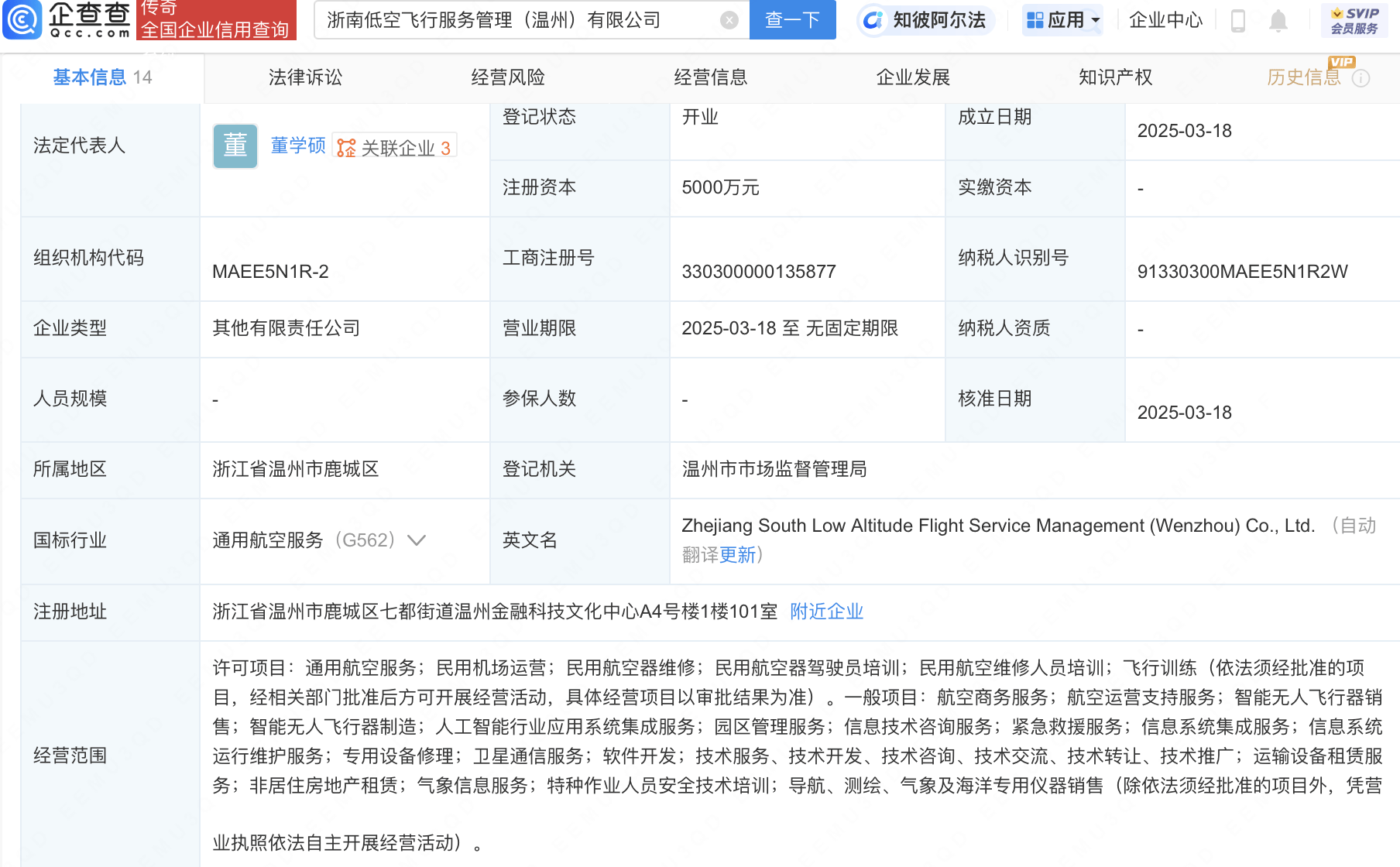Open the mobile phone app icon

pyautogui.click(x=1237, y=20)
